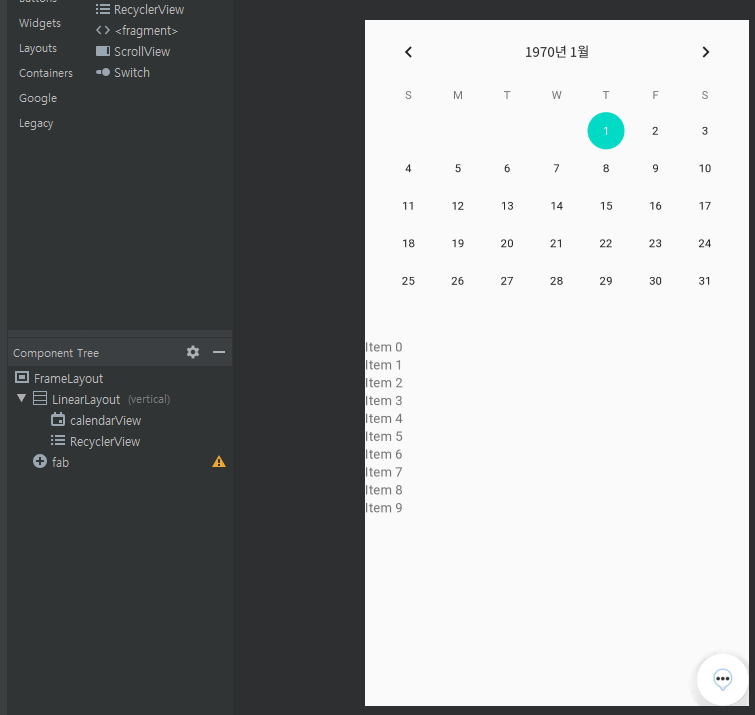This screenshot has height=715, width=755.
Task: Collapse the LinearLayout node in Component Tree
Action: pyautogui.click(x=21, y=398)
